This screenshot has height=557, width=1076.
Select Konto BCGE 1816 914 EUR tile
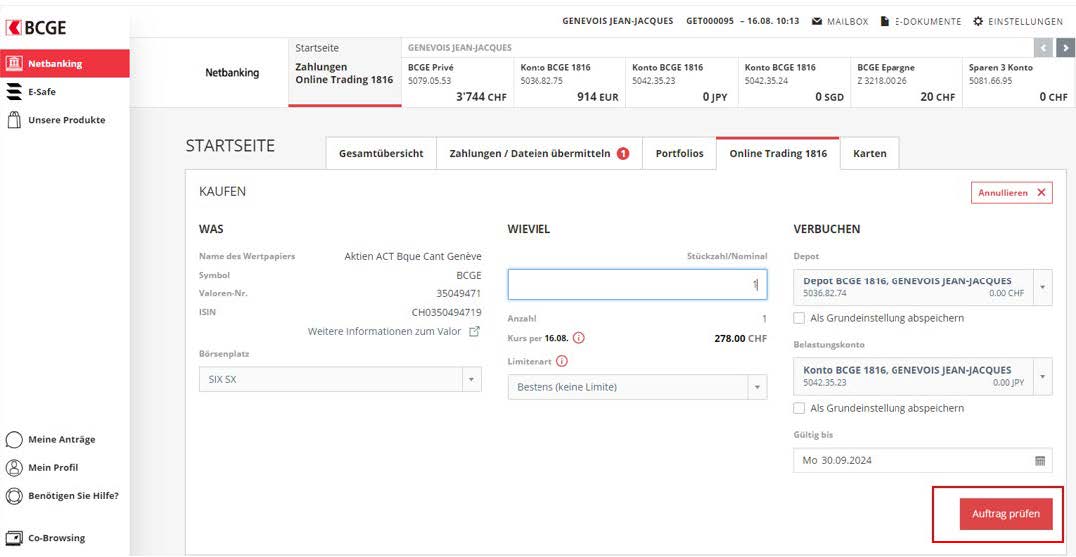coord(570,82)
